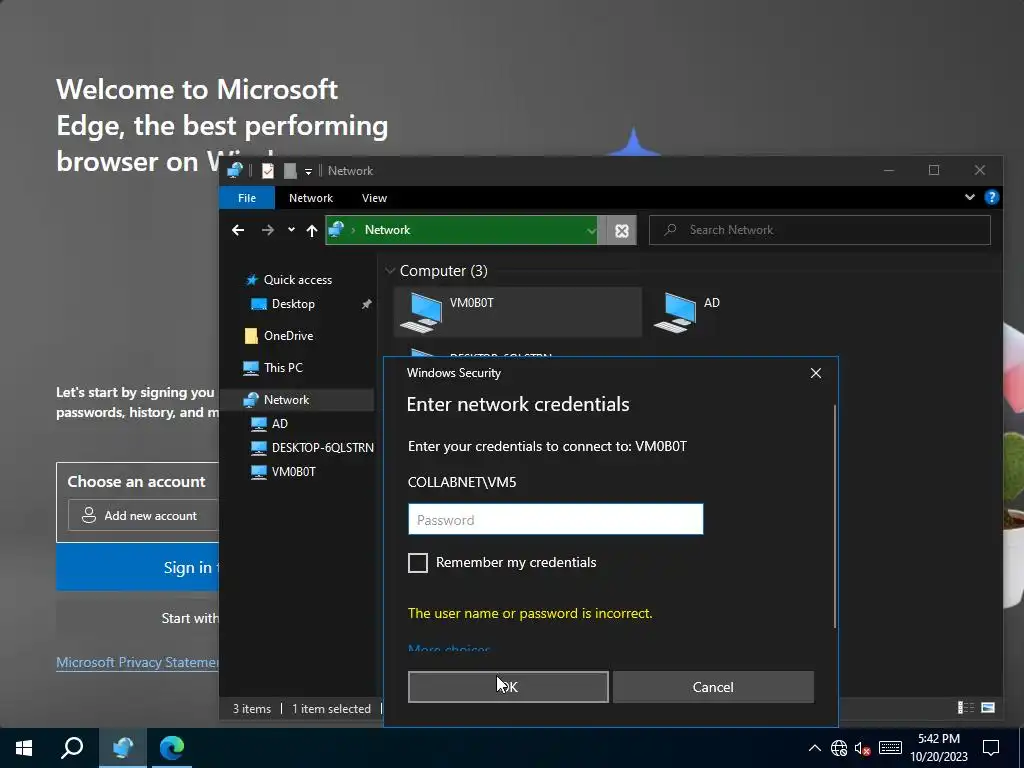This screenshot has width=1024, height=768.
Task: Open the View ribbon tab
Action: [x=374, y=198]
